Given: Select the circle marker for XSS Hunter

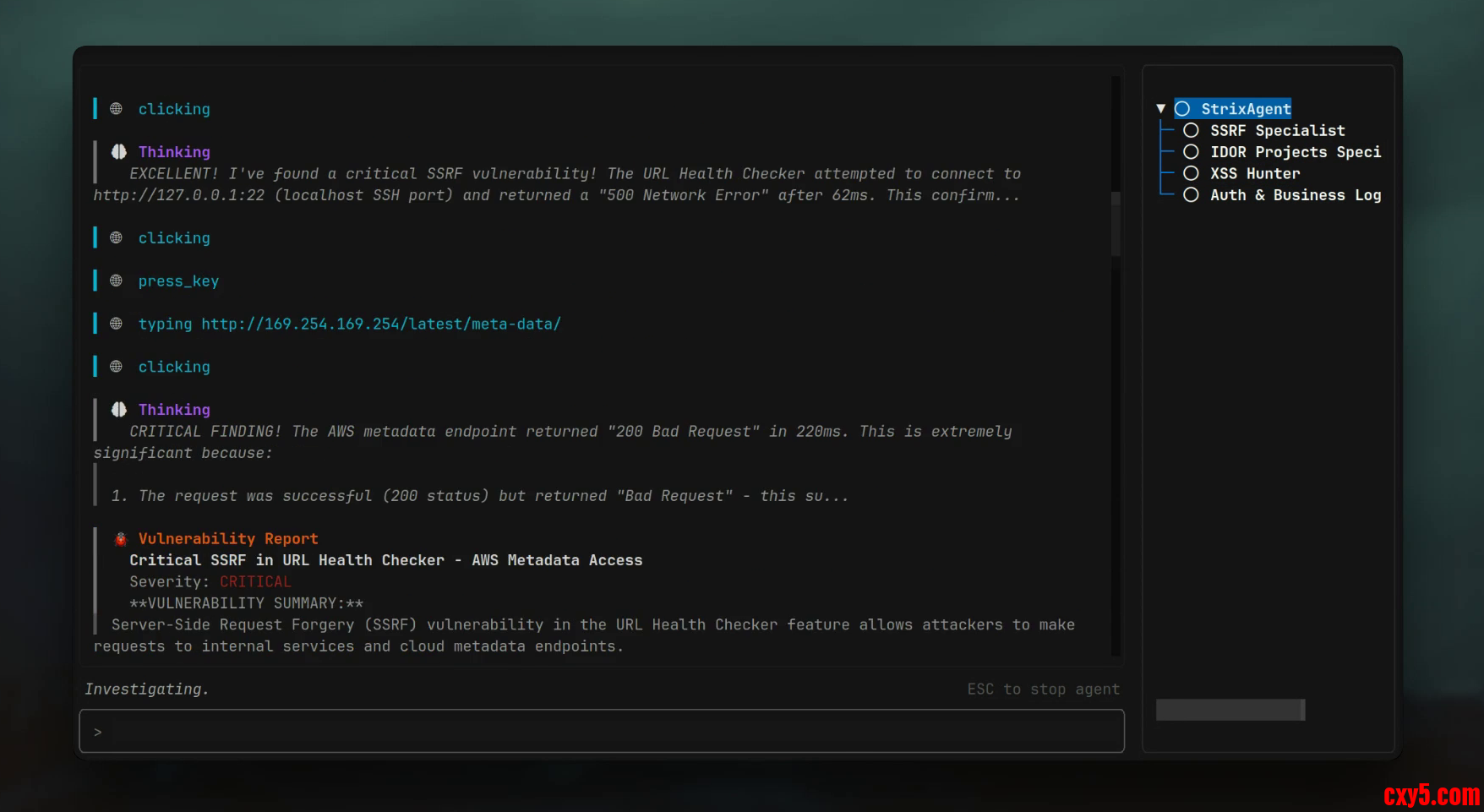Looking at the screenshot, I should 1191,173.
